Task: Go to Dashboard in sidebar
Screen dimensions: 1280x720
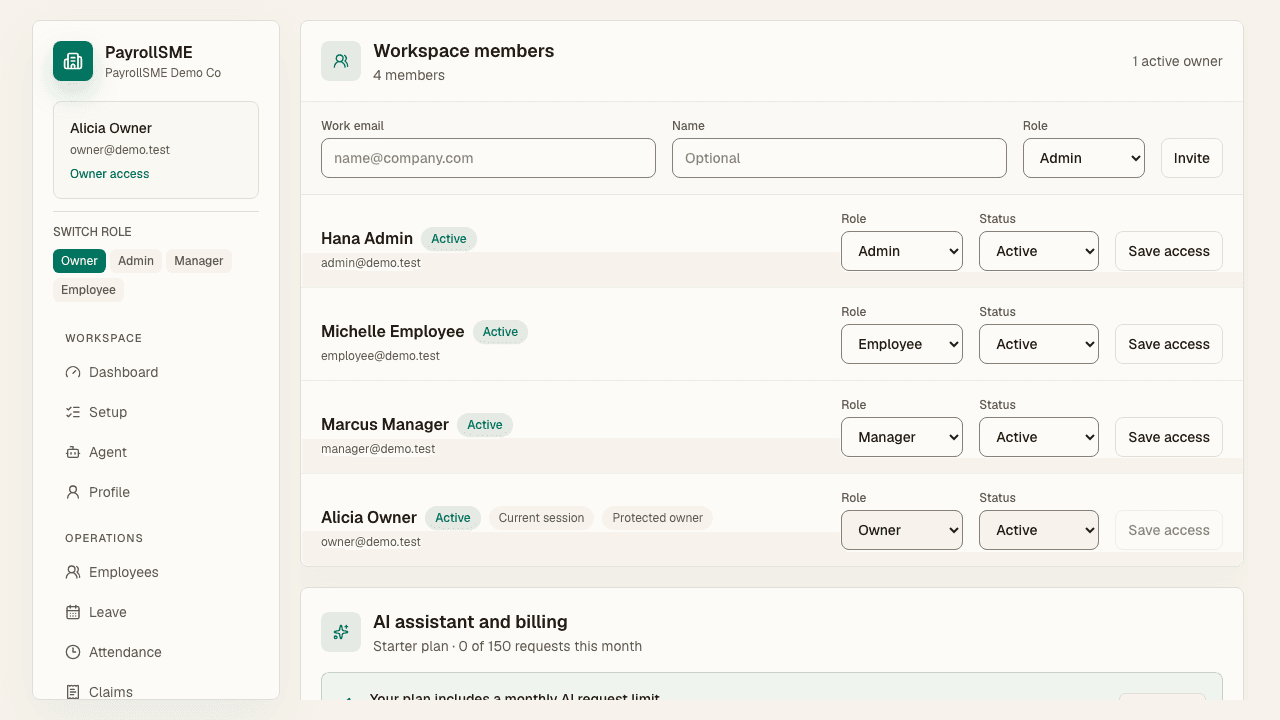Action: point(156,372)
